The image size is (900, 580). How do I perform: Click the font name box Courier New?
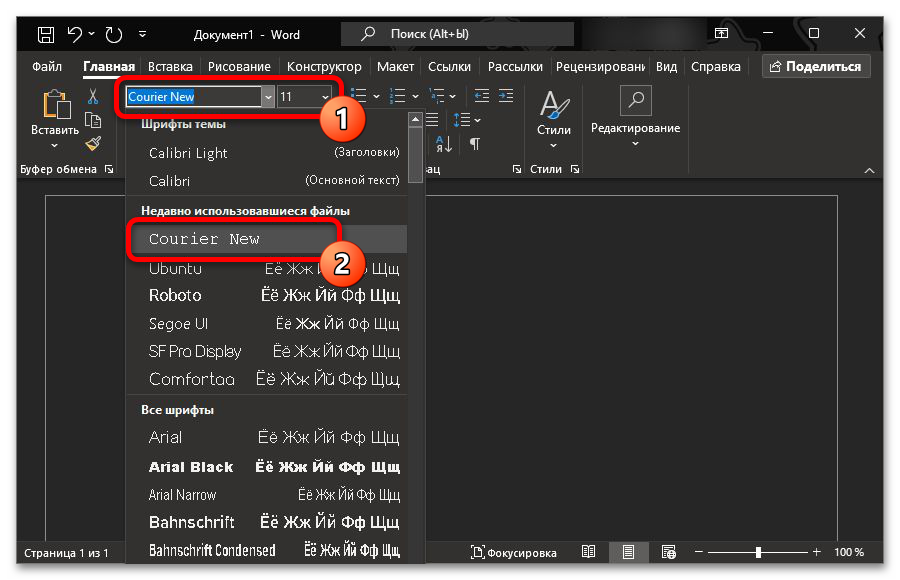click(193, 96)
